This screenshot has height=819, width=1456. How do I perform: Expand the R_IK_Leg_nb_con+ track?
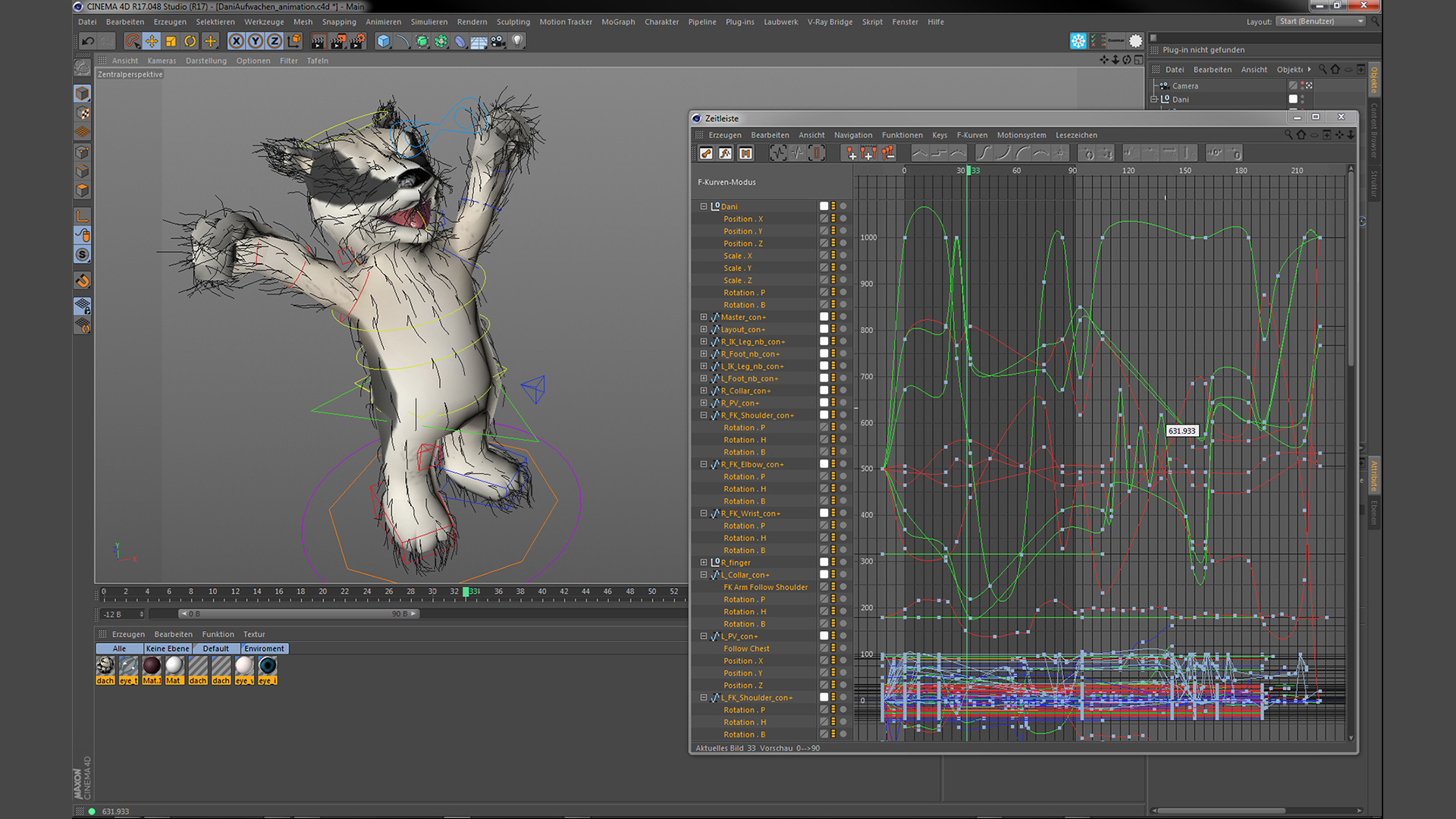pos(704,341)
